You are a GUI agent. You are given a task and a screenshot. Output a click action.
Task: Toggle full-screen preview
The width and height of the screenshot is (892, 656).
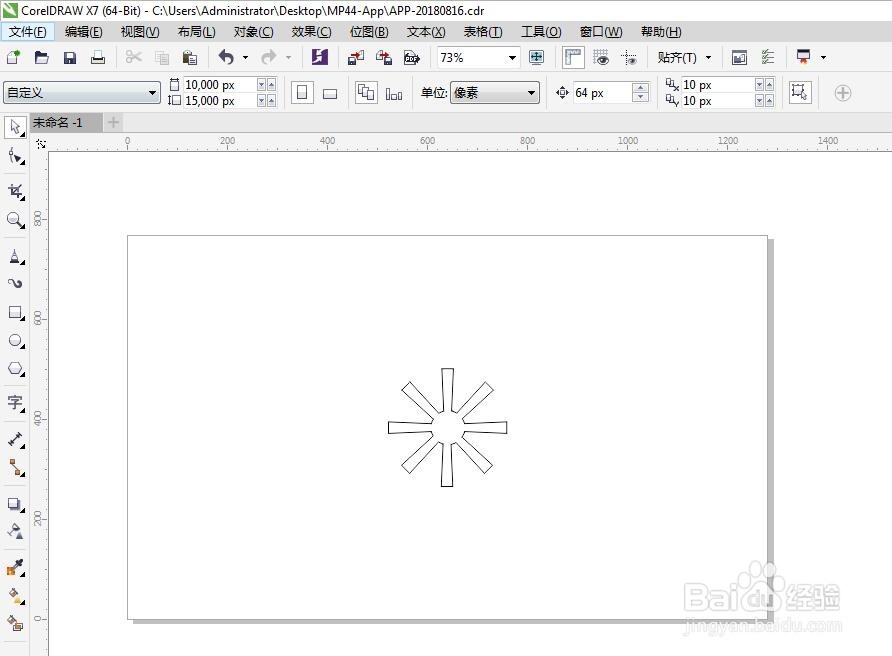(536, 57)
